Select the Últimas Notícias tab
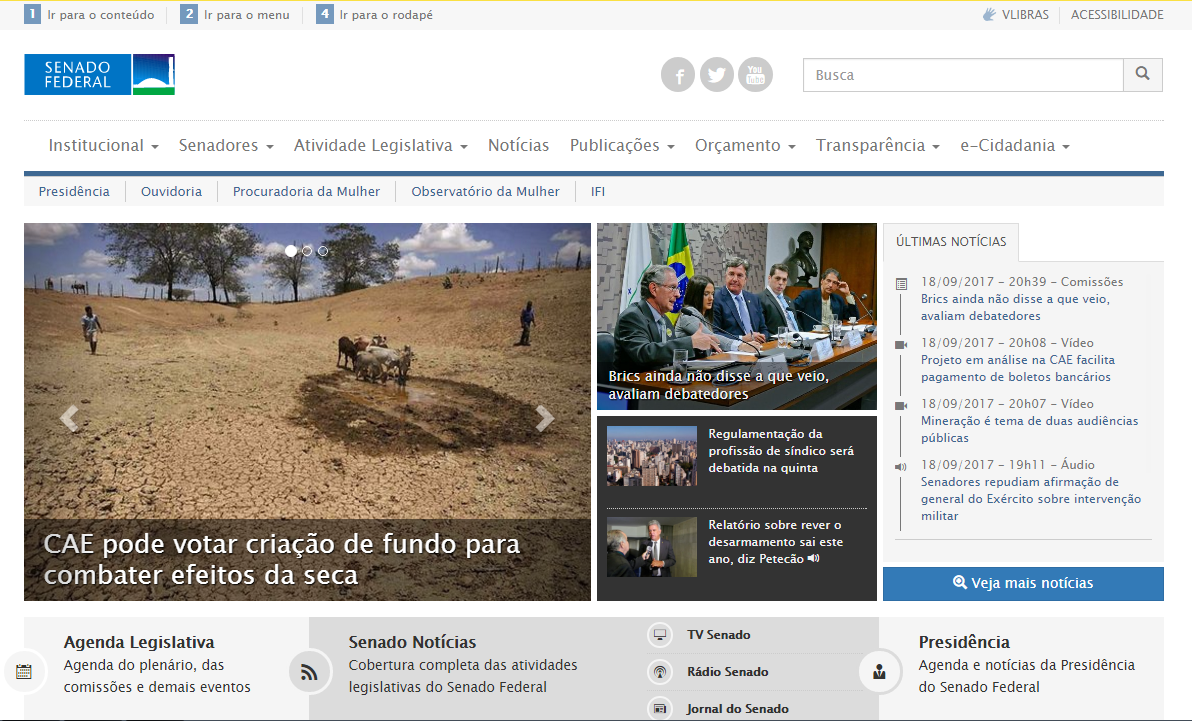Screen dimensions: 1192x721 click(x=950, y=242)
